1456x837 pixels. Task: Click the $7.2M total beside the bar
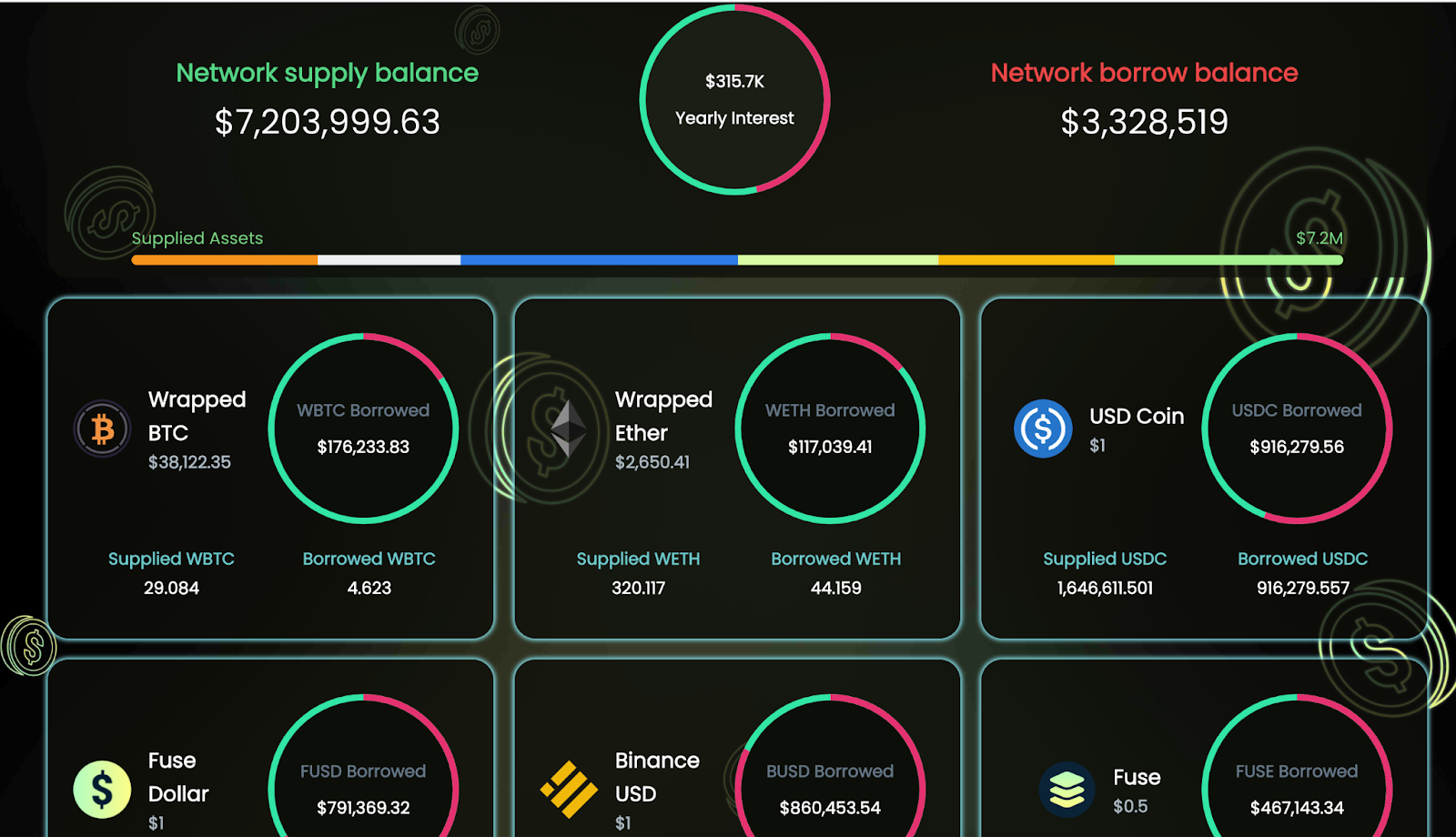(1319, 238)
